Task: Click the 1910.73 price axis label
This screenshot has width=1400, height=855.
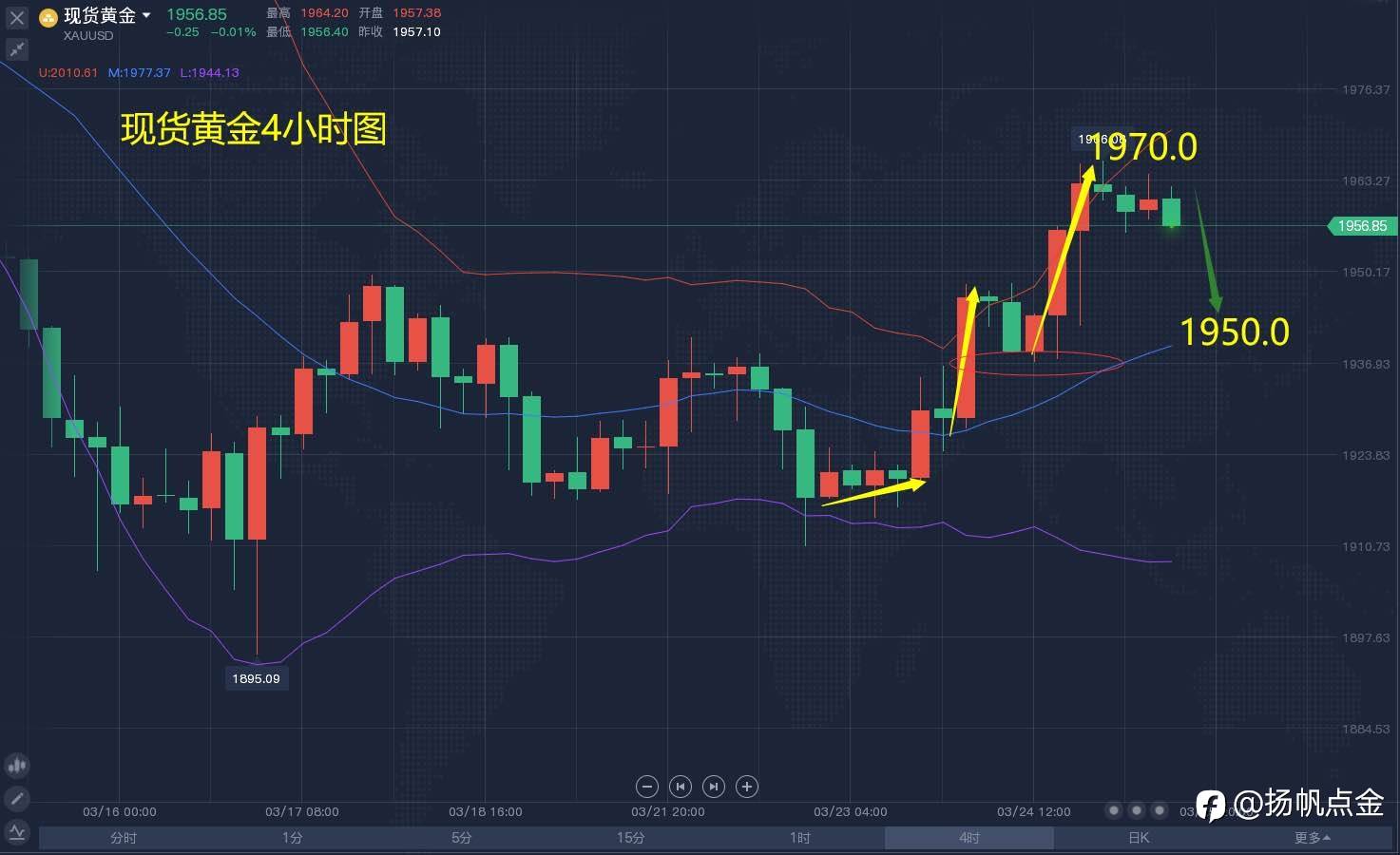Action: 1366,546
